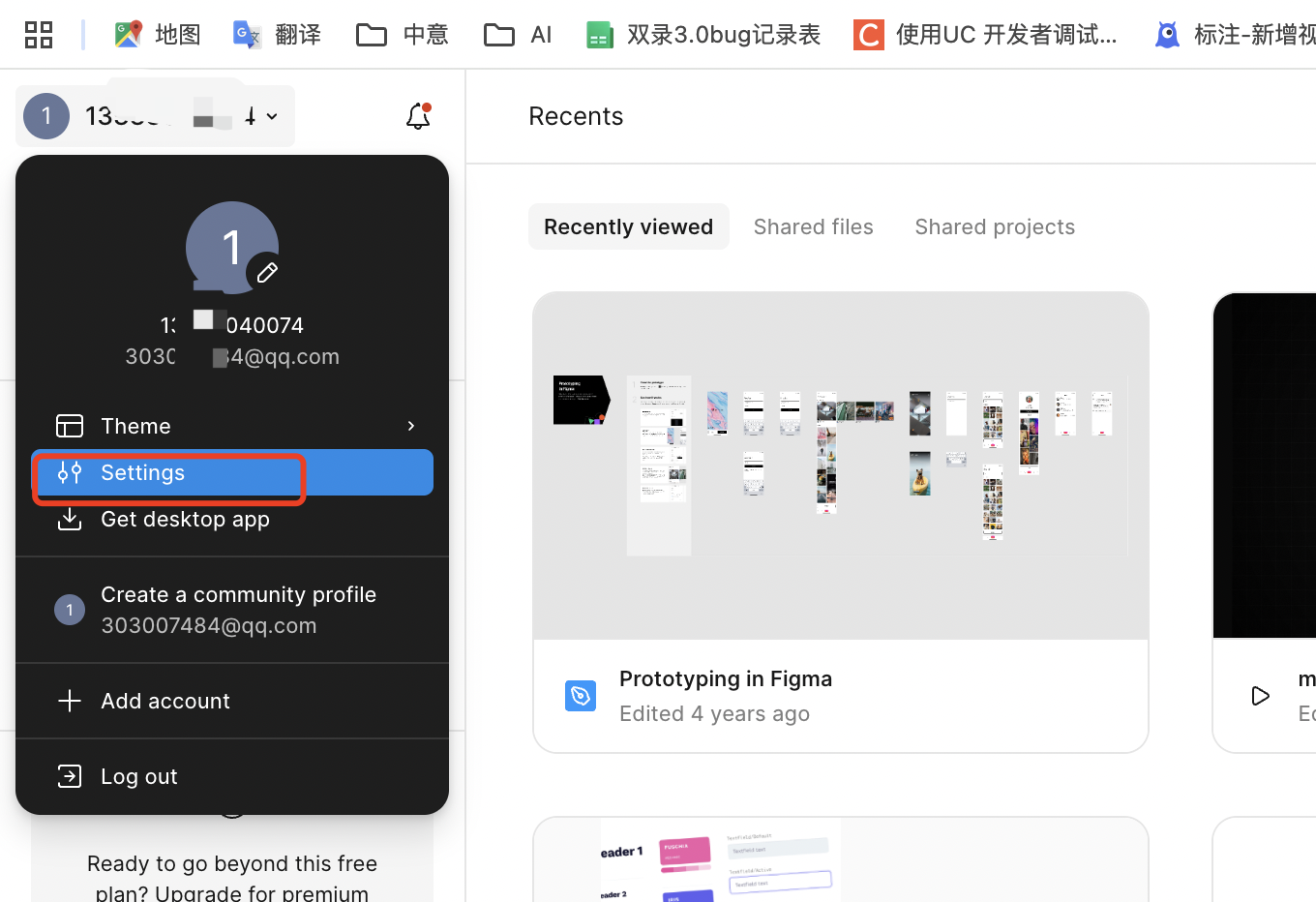Image resolution: width=1316 pixels, height=902 pixels.
Task: Open the 双录3.0bug记录表 sheet bookmark
Action: tap(703, 35)
